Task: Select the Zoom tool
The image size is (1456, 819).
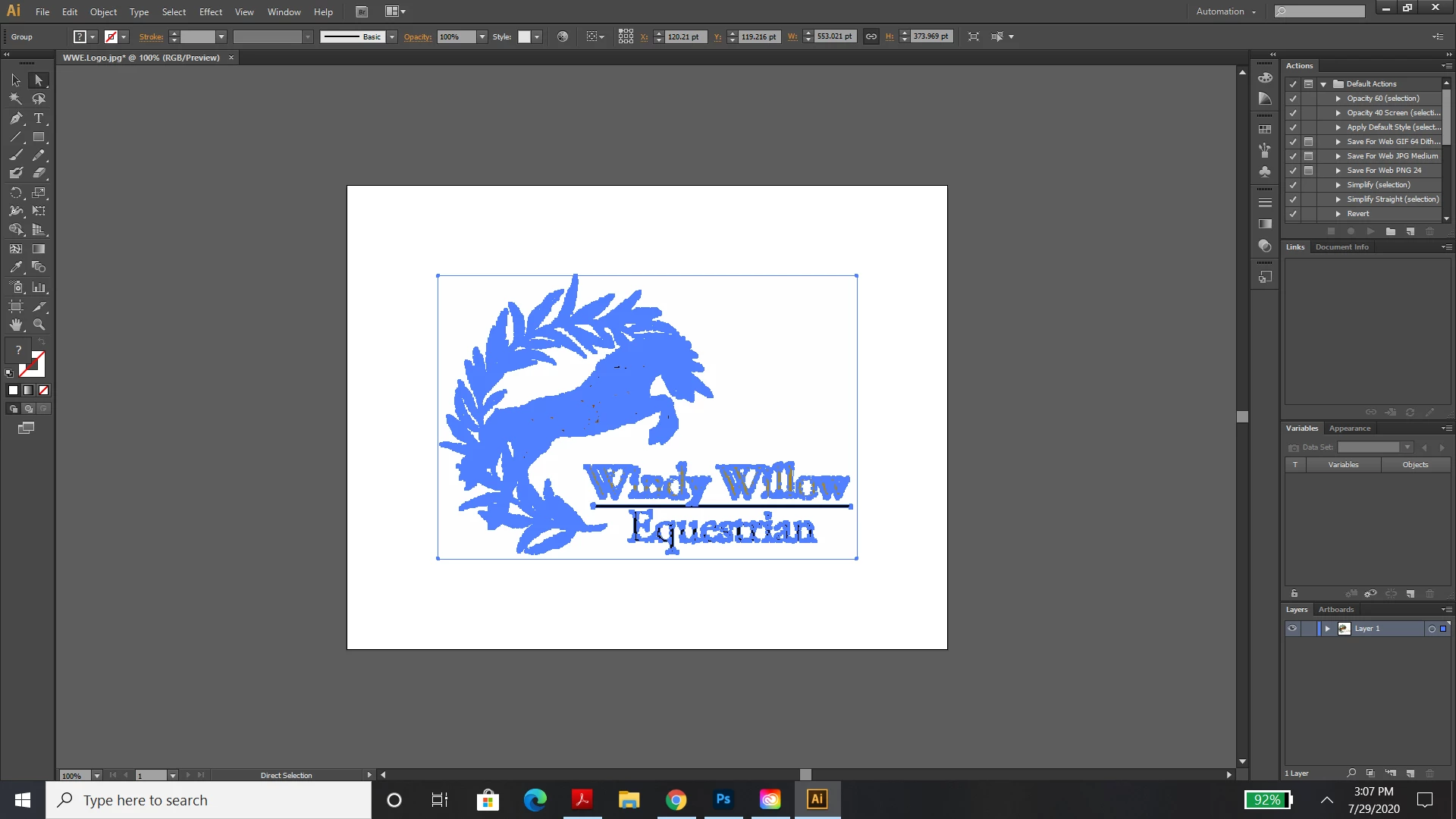Action: pyautogui.click(x=39, y=325)
